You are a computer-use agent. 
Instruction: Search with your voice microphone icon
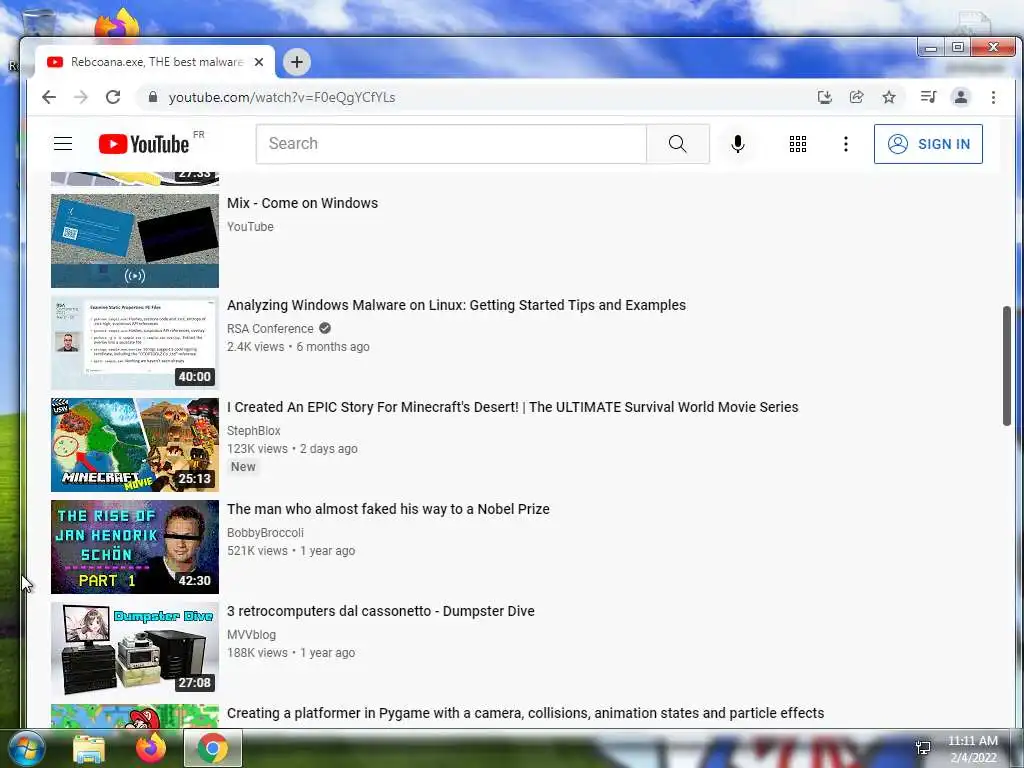pos(738,144)
